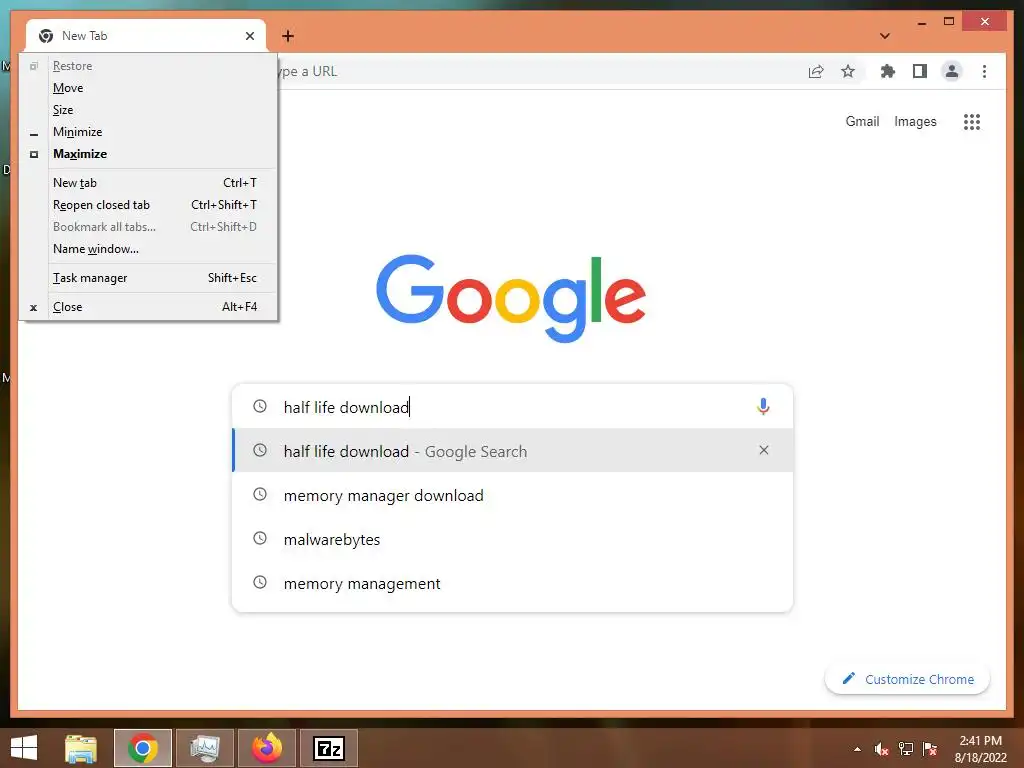The image size is (1024, 768).
Task: Choose Reopen closed tab
Action: pyautogui.click(x=149, y=205)
